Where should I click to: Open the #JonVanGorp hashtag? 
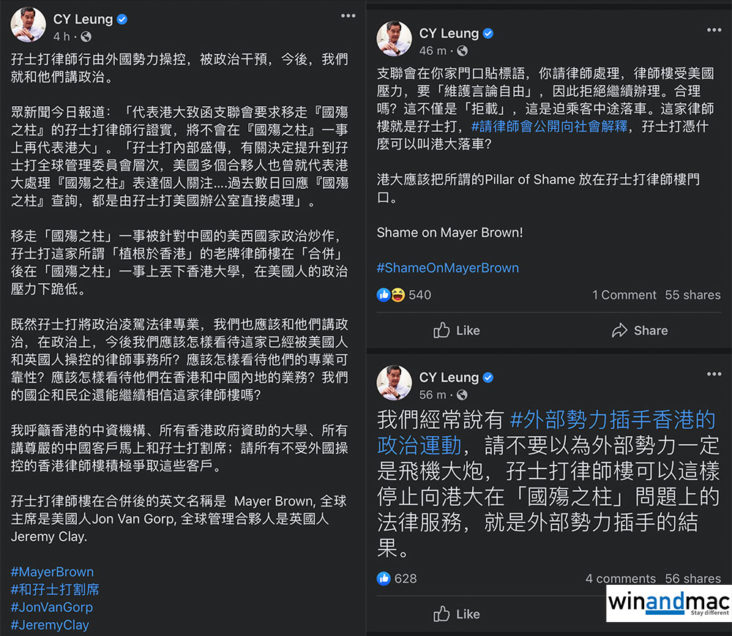pyautogui.click(x=52, y=608)
